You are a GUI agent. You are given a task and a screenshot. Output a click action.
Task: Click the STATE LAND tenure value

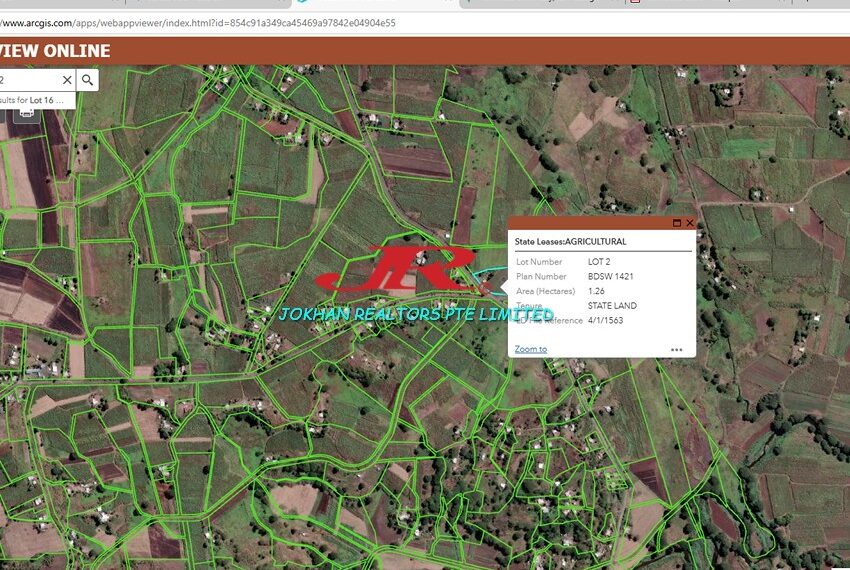[x=612, y=306]
